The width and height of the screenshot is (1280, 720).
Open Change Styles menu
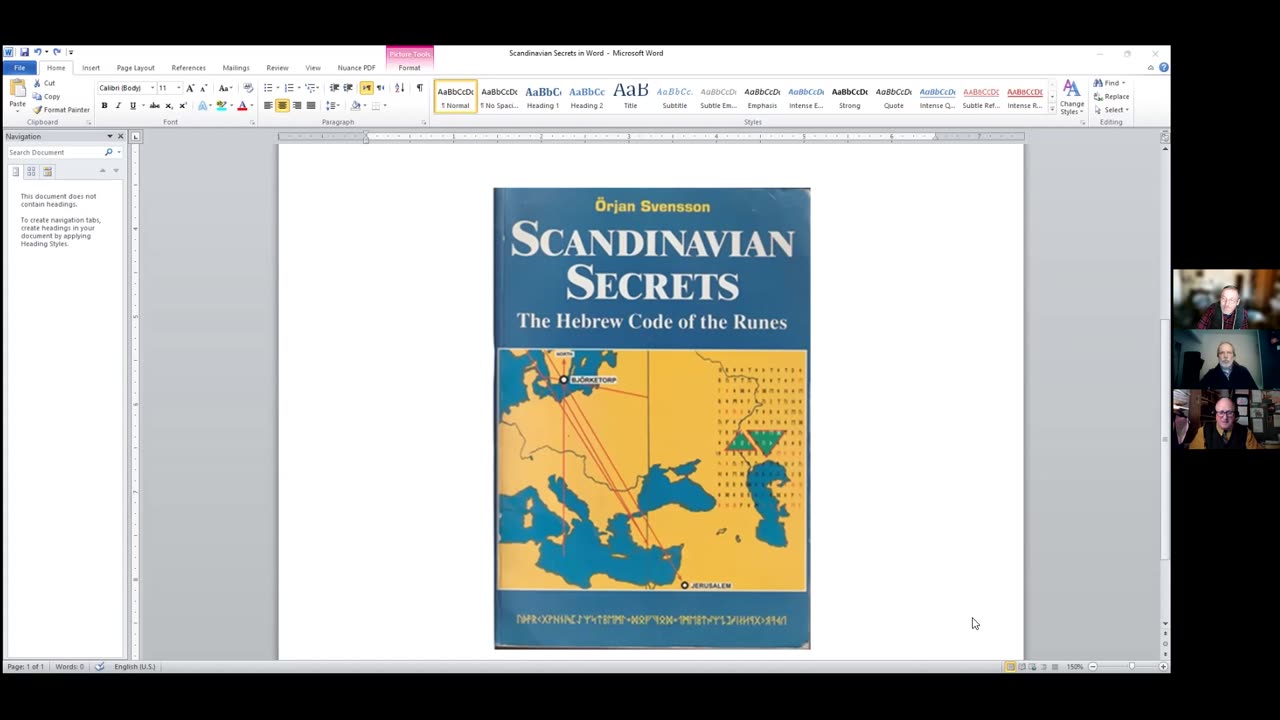(1072, 97)
